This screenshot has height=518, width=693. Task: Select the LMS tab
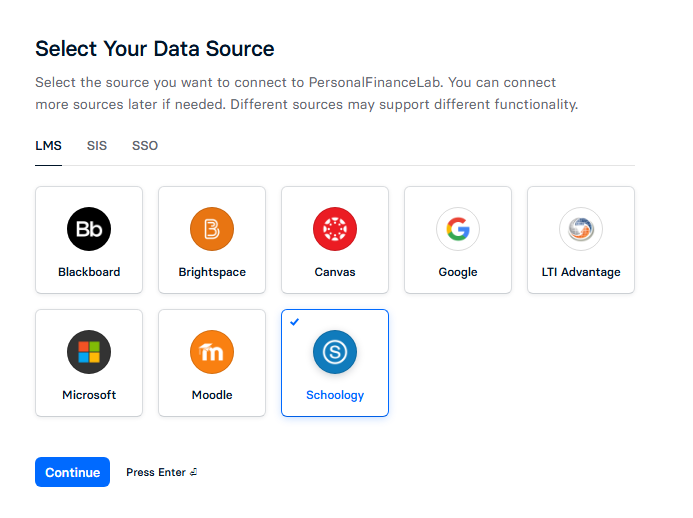coord(48,145)
